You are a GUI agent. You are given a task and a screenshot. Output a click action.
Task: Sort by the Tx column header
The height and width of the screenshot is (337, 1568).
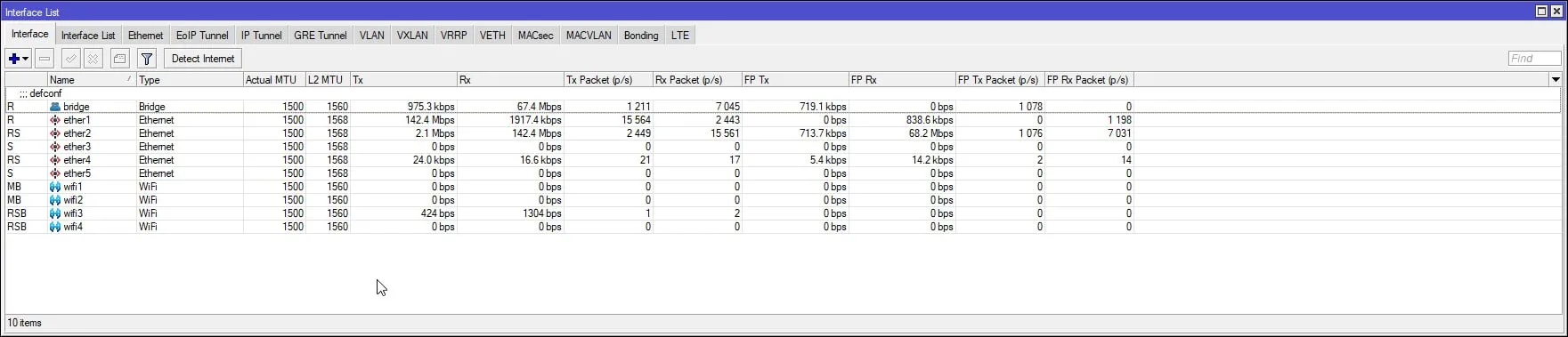(403, 80)
